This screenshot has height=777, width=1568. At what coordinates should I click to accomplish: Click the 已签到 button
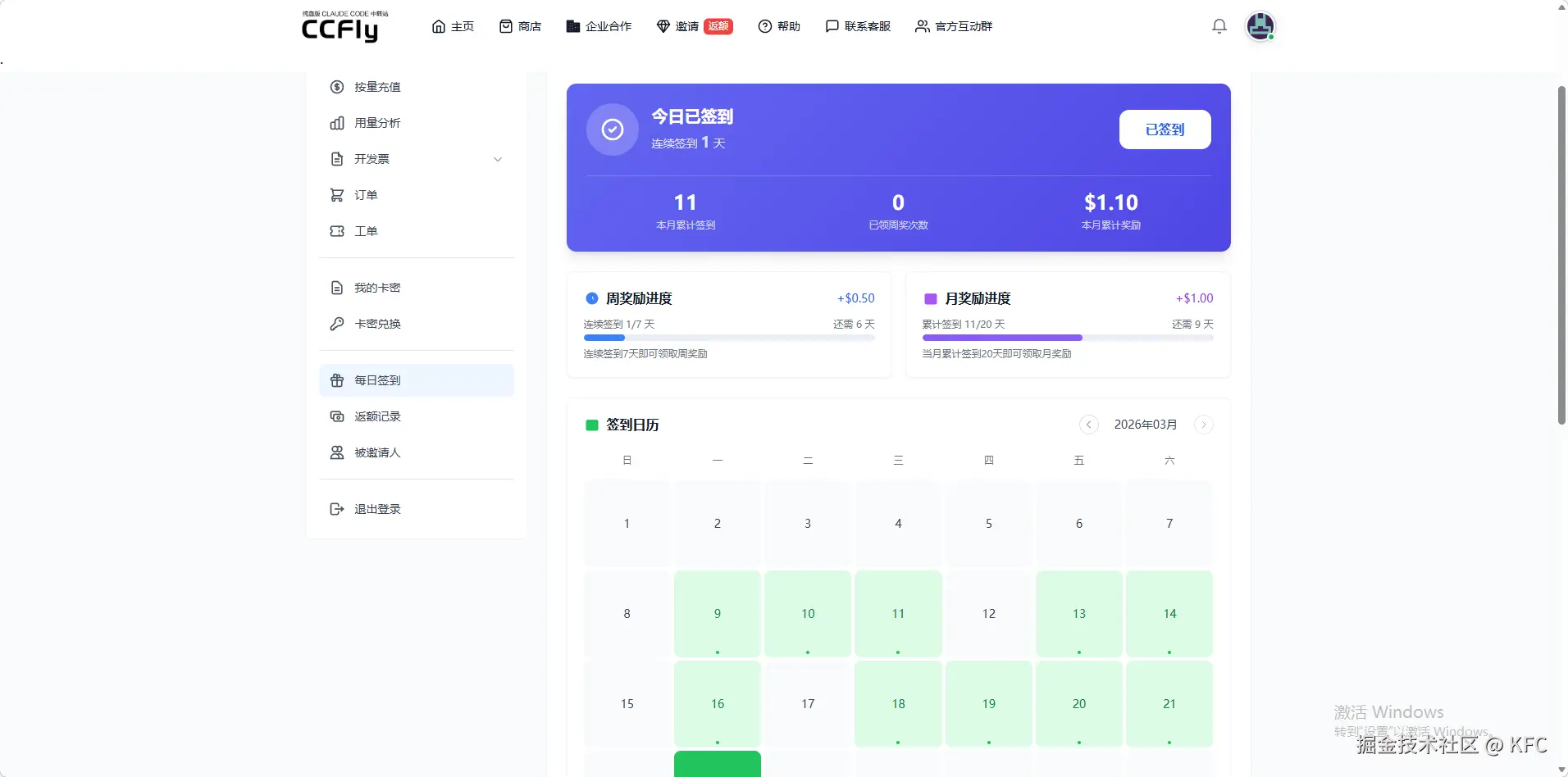1165,129
